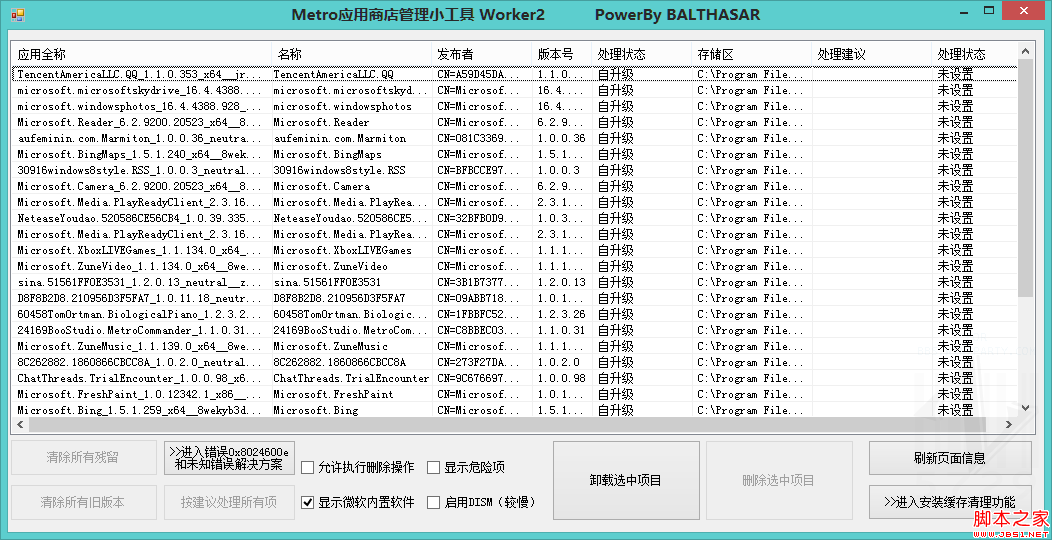Select Microsoft.XboxLIVEGames_1.1.134.0 row
1052x540 pixels.
click(x=514, y=250)
